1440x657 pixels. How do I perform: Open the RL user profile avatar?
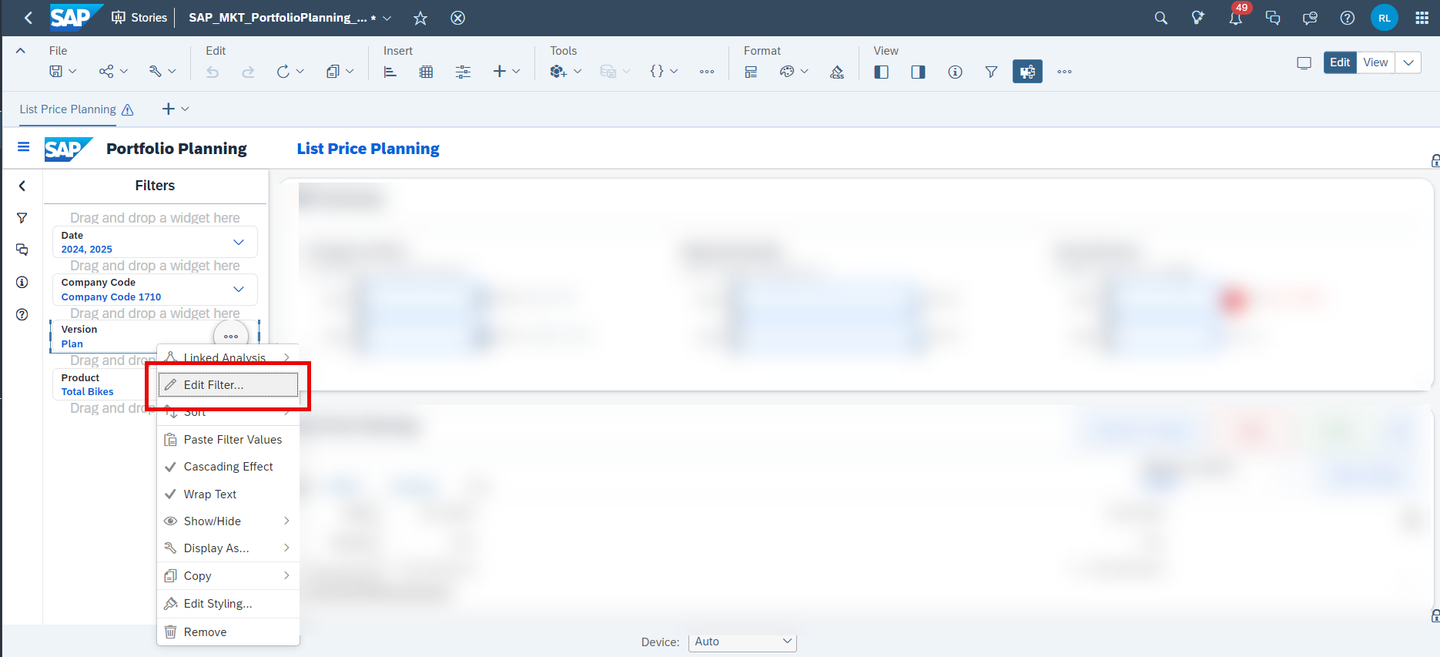click(x=1384, y=18)
